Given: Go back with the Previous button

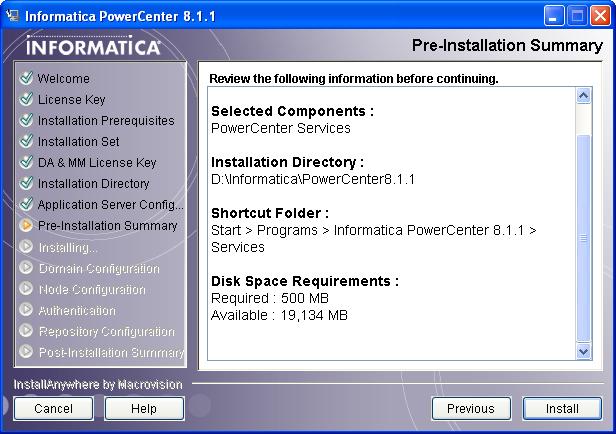Looking at the screenshot, I should (471, 408).
